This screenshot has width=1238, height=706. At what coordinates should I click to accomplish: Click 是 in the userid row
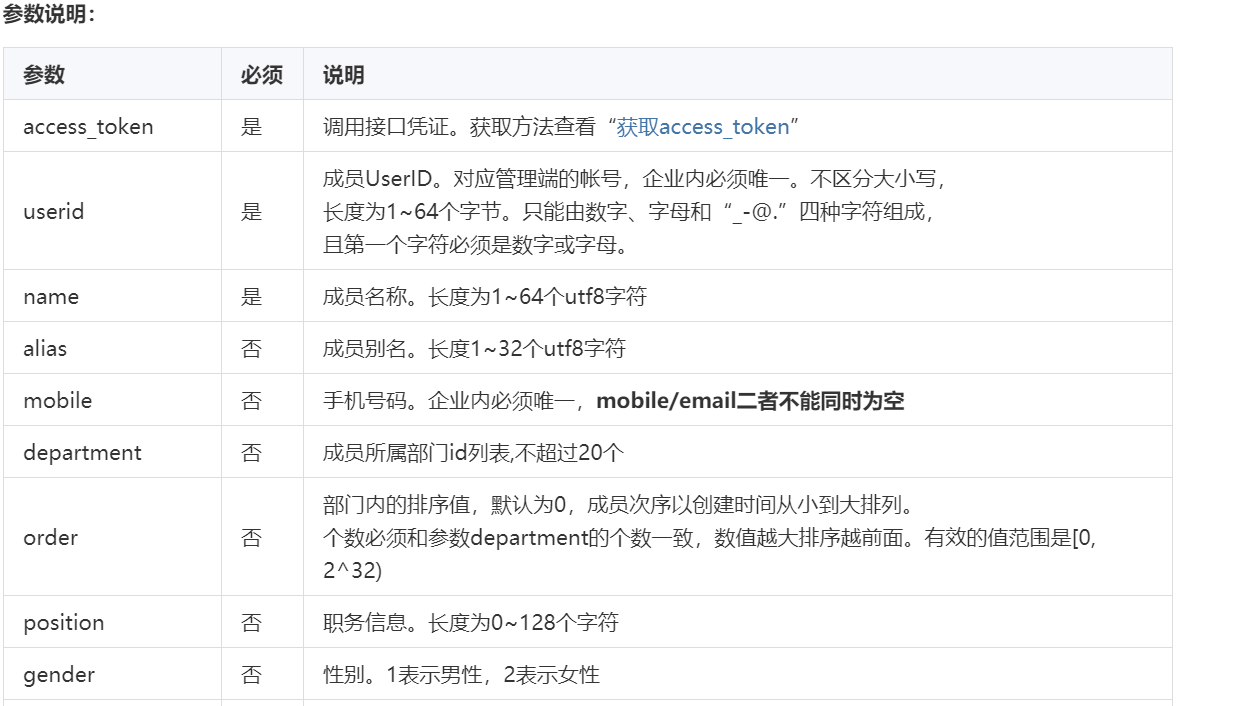pos(252,211)
